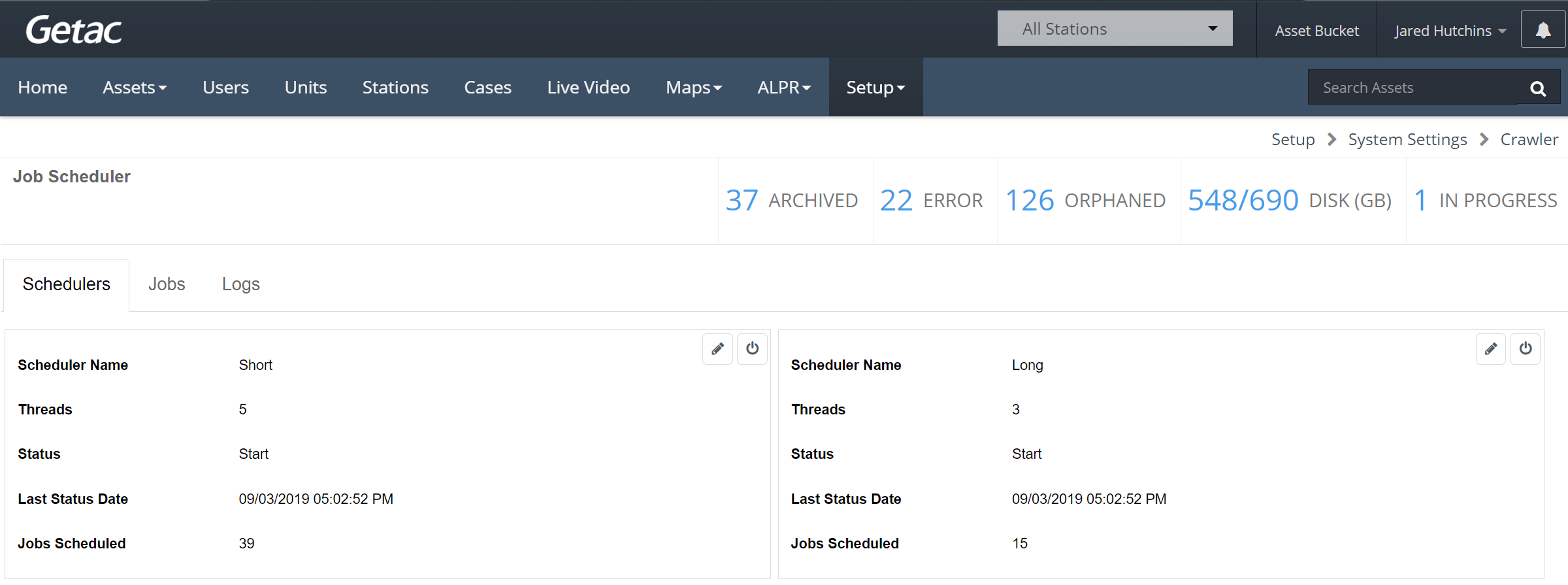This screenshot has height=585, width=1568.
Task: Click the 548/690 Disk (GB) counter
Action: (1289, 201)
